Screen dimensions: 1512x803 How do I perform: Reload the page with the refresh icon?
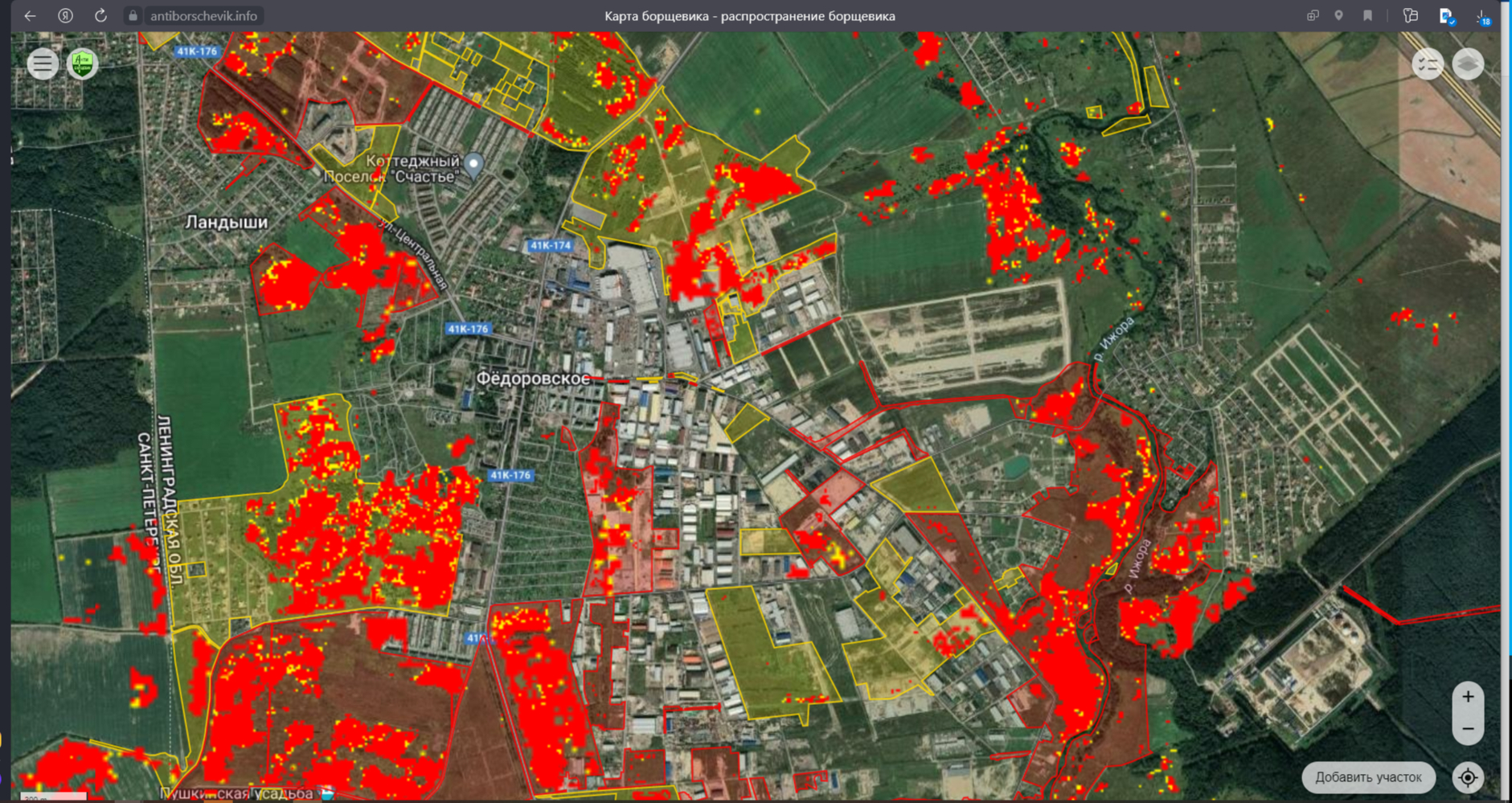[x=100, y=15]
